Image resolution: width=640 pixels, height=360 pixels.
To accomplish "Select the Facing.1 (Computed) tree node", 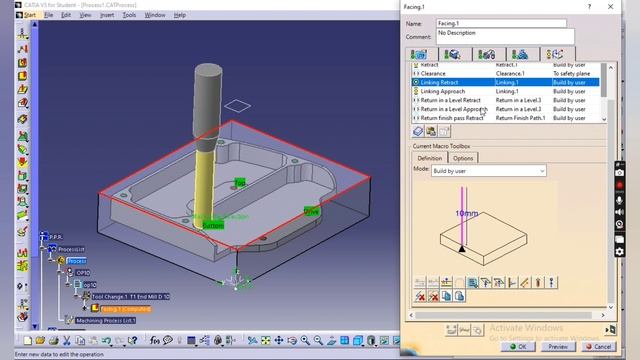I will coord(126,309).
